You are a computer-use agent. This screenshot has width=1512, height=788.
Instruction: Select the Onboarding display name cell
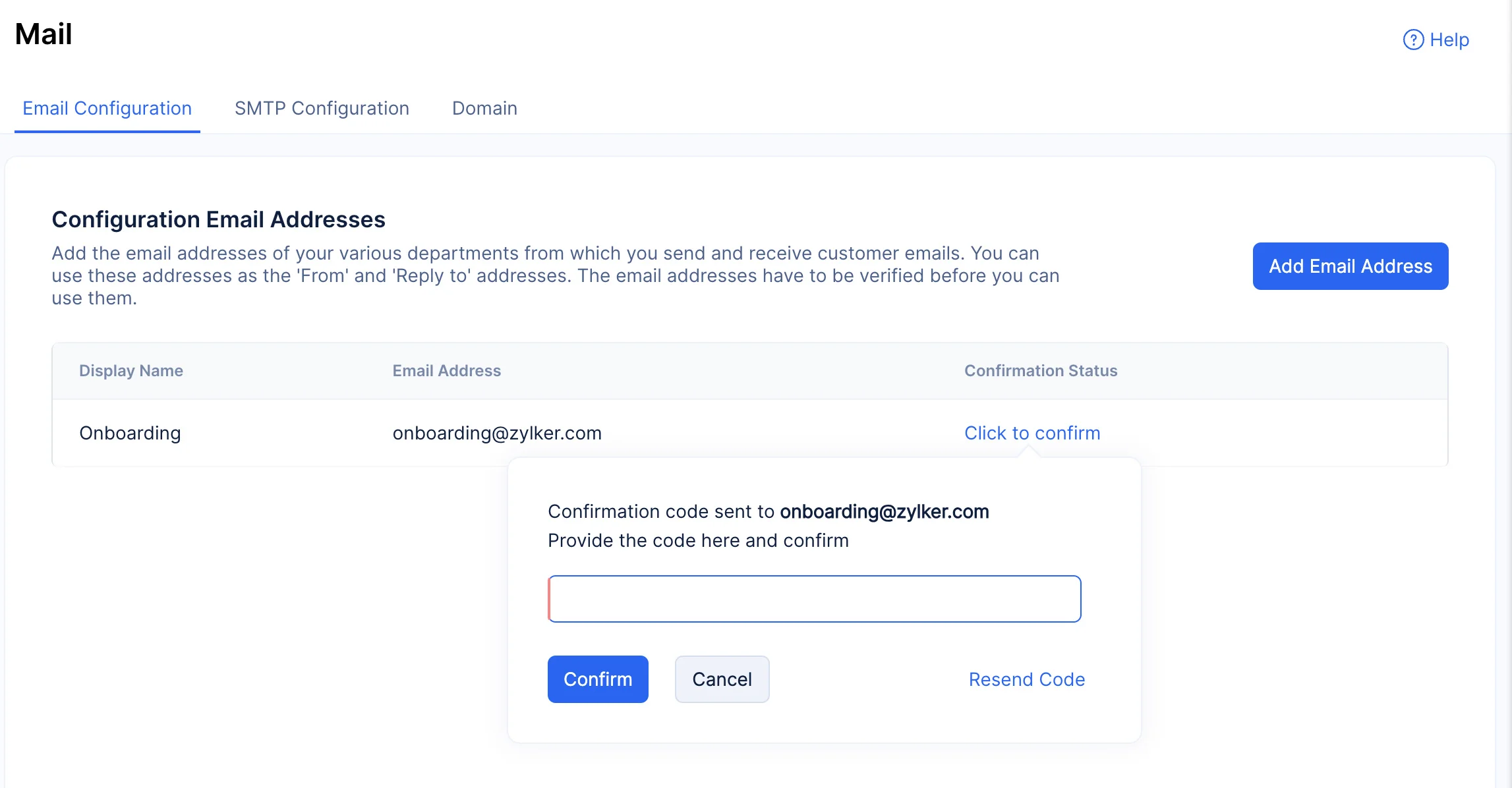130,433
